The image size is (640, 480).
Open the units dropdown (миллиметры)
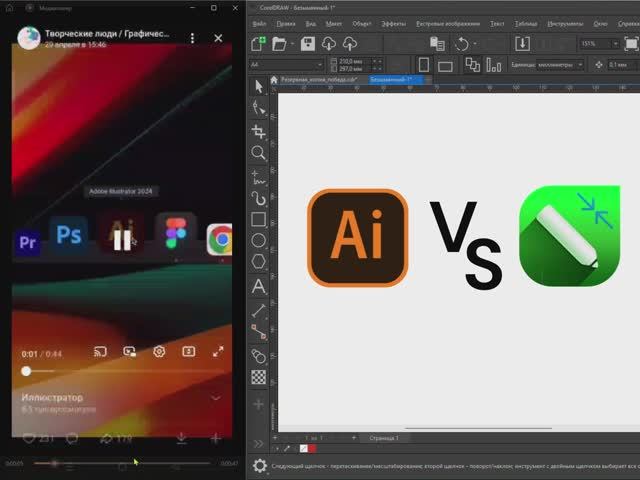point(560,64)
